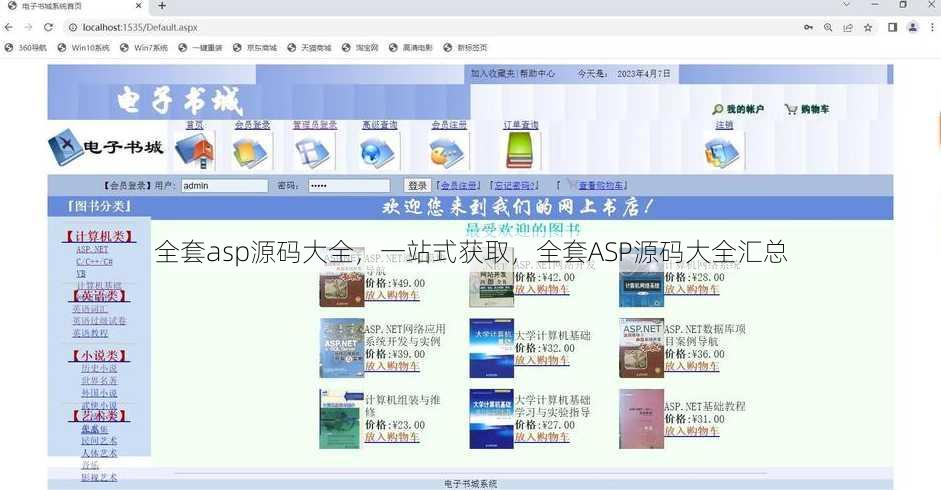Open a new browser tab
The image size is (941, 490).
tap(162, 6)
